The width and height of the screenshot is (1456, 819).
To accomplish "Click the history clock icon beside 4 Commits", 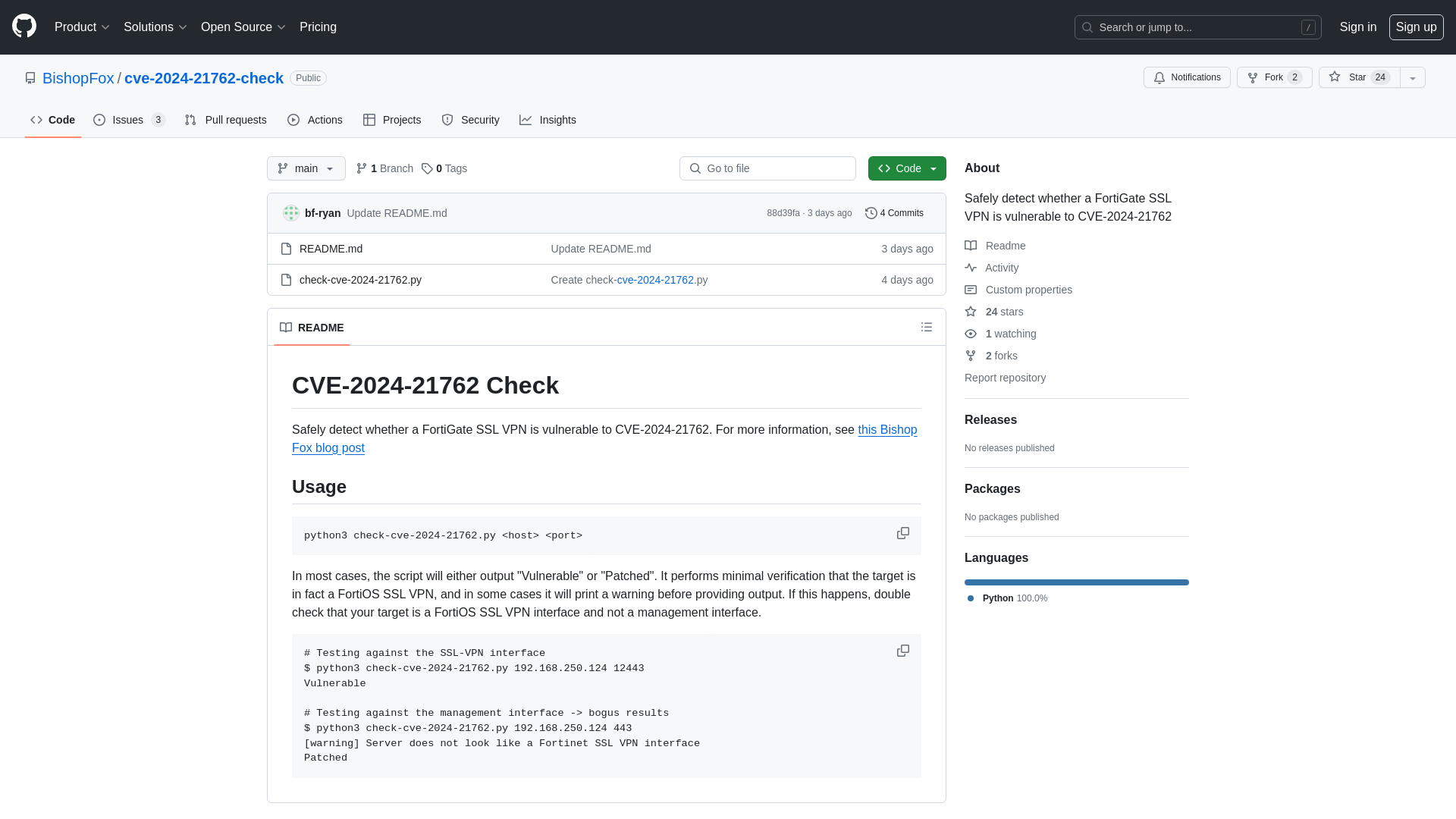I will (871, 213).
